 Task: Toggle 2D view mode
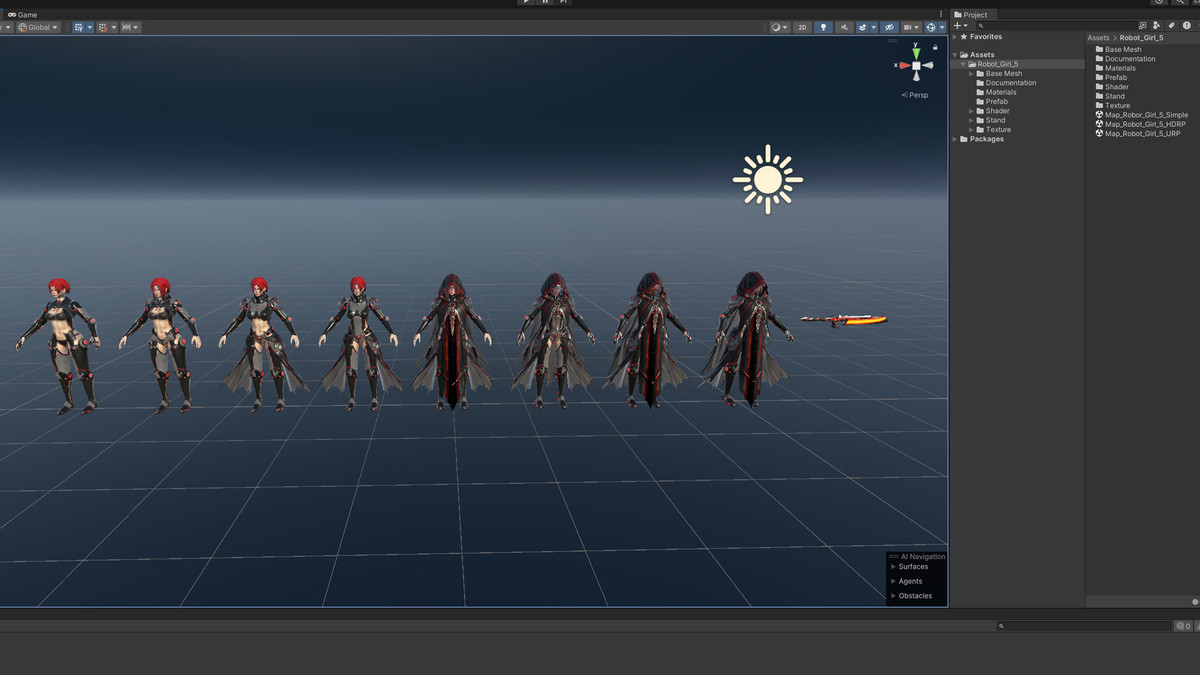coord(802,27)
